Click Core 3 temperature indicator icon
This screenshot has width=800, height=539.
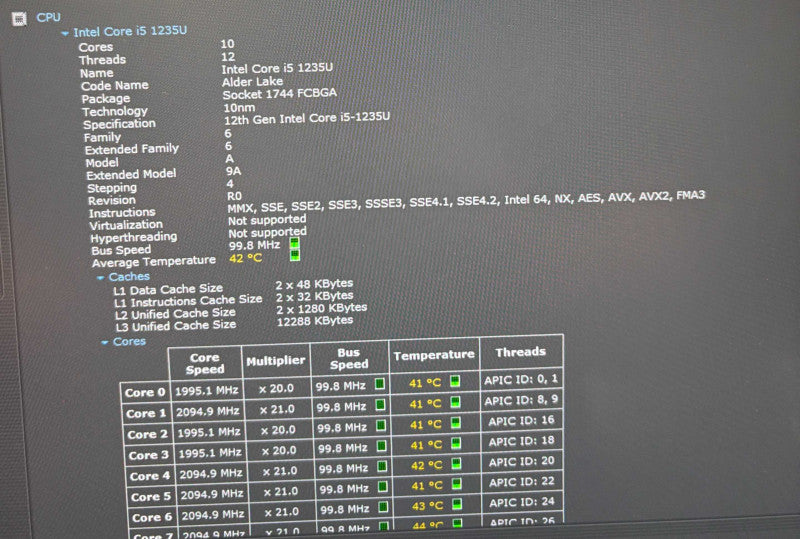click(456, 443)
